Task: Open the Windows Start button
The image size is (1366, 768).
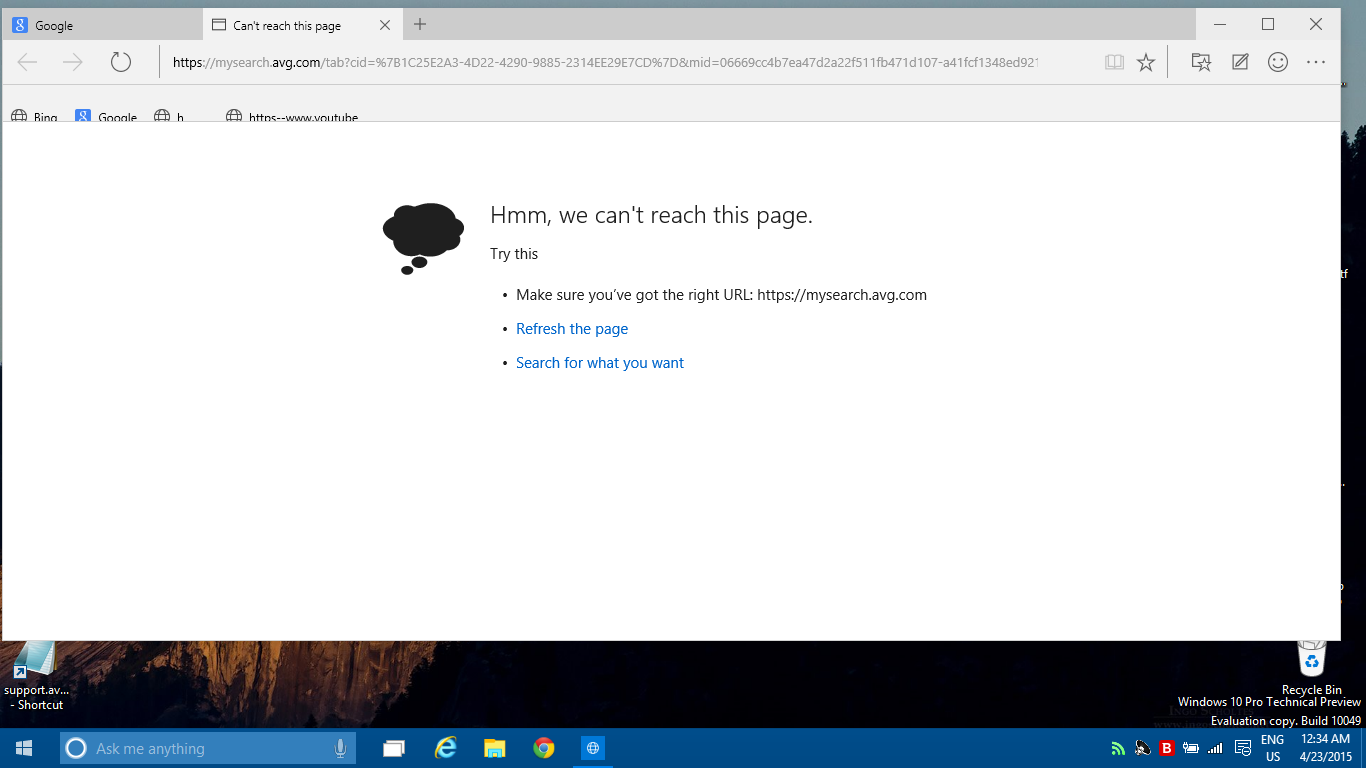Action: (24, 748)
